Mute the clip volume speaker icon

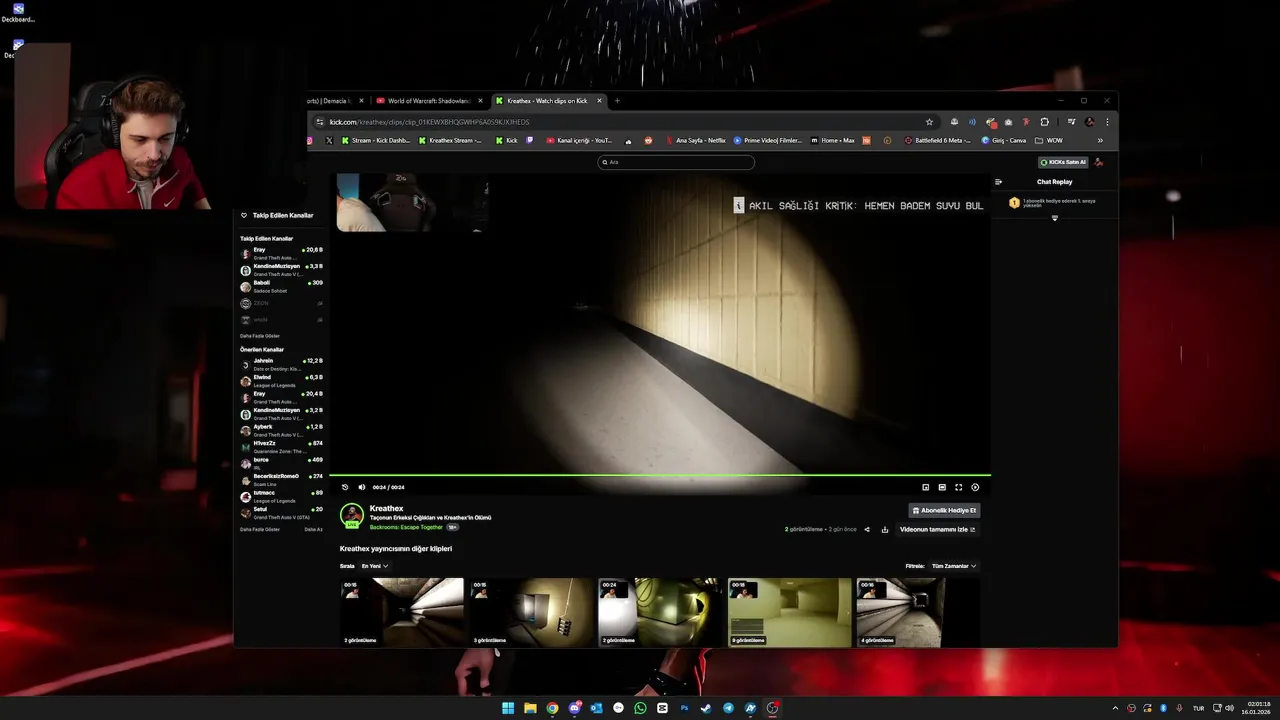point(362,487)
